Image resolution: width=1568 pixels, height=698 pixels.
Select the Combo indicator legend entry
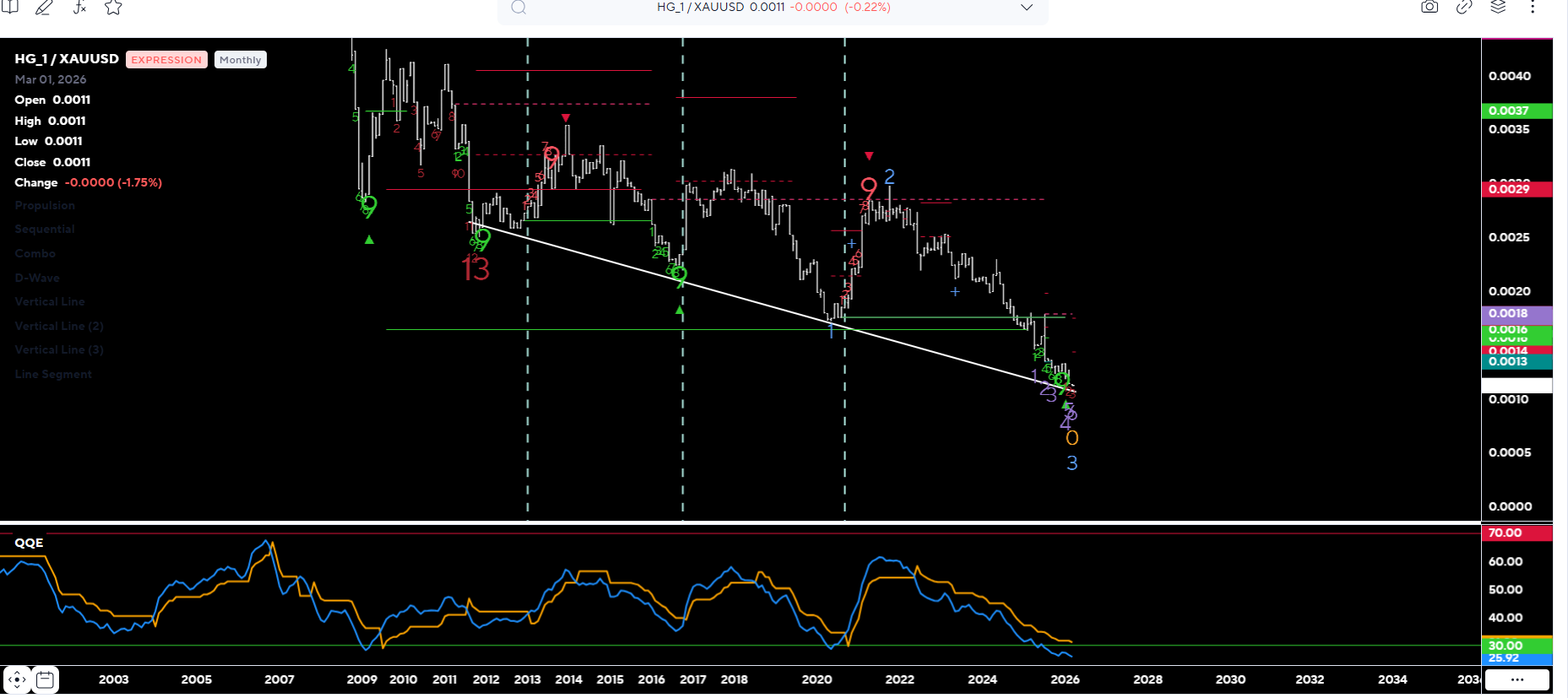click(35, 253)
